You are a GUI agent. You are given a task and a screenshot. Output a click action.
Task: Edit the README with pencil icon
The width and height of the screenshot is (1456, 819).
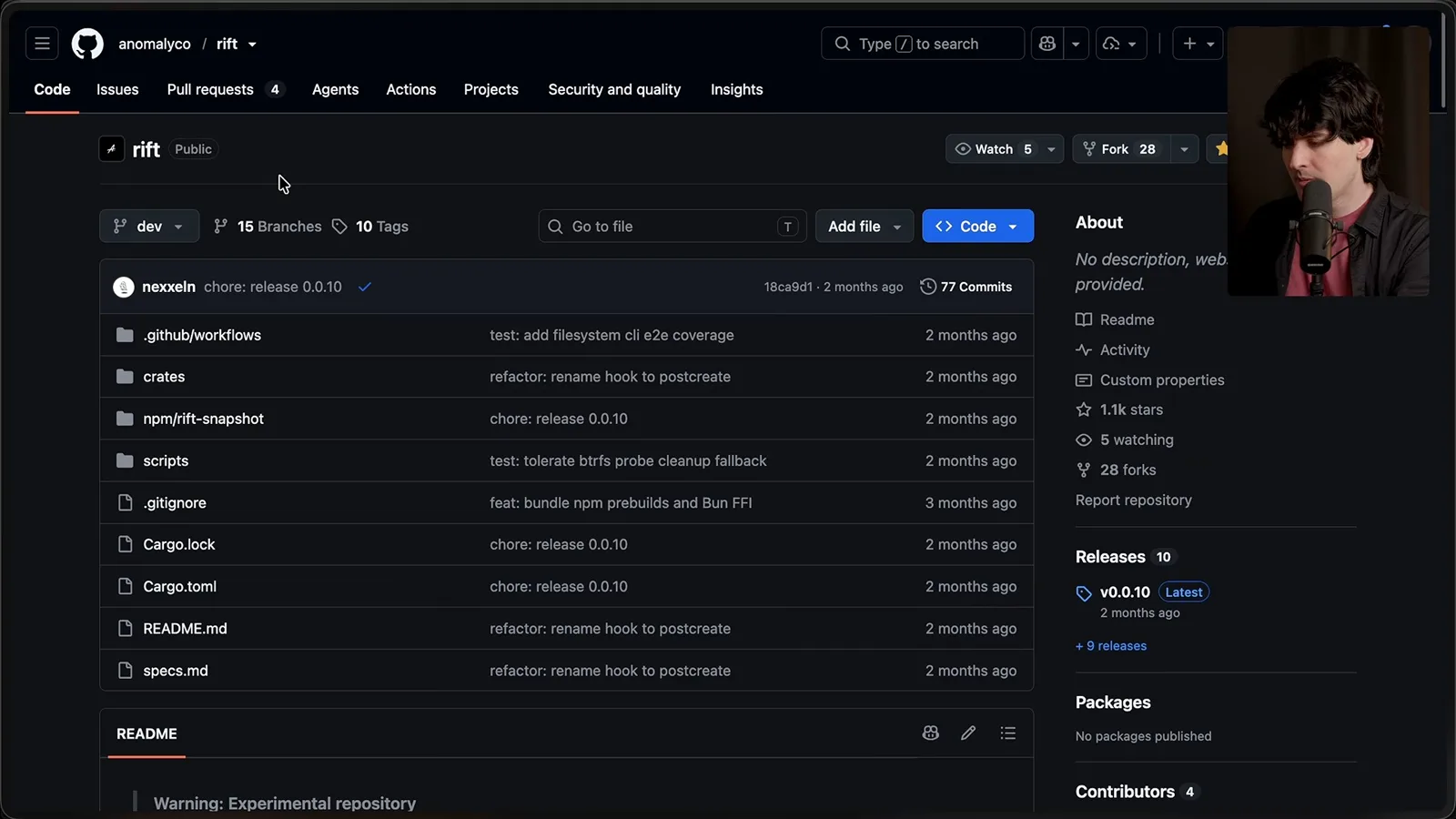(x=968, y=733)
